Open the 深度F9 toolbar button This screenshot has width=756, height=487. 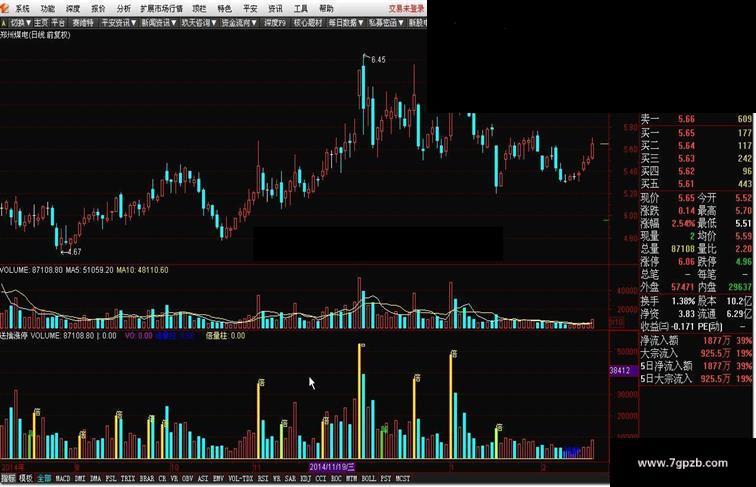[275, 23]
